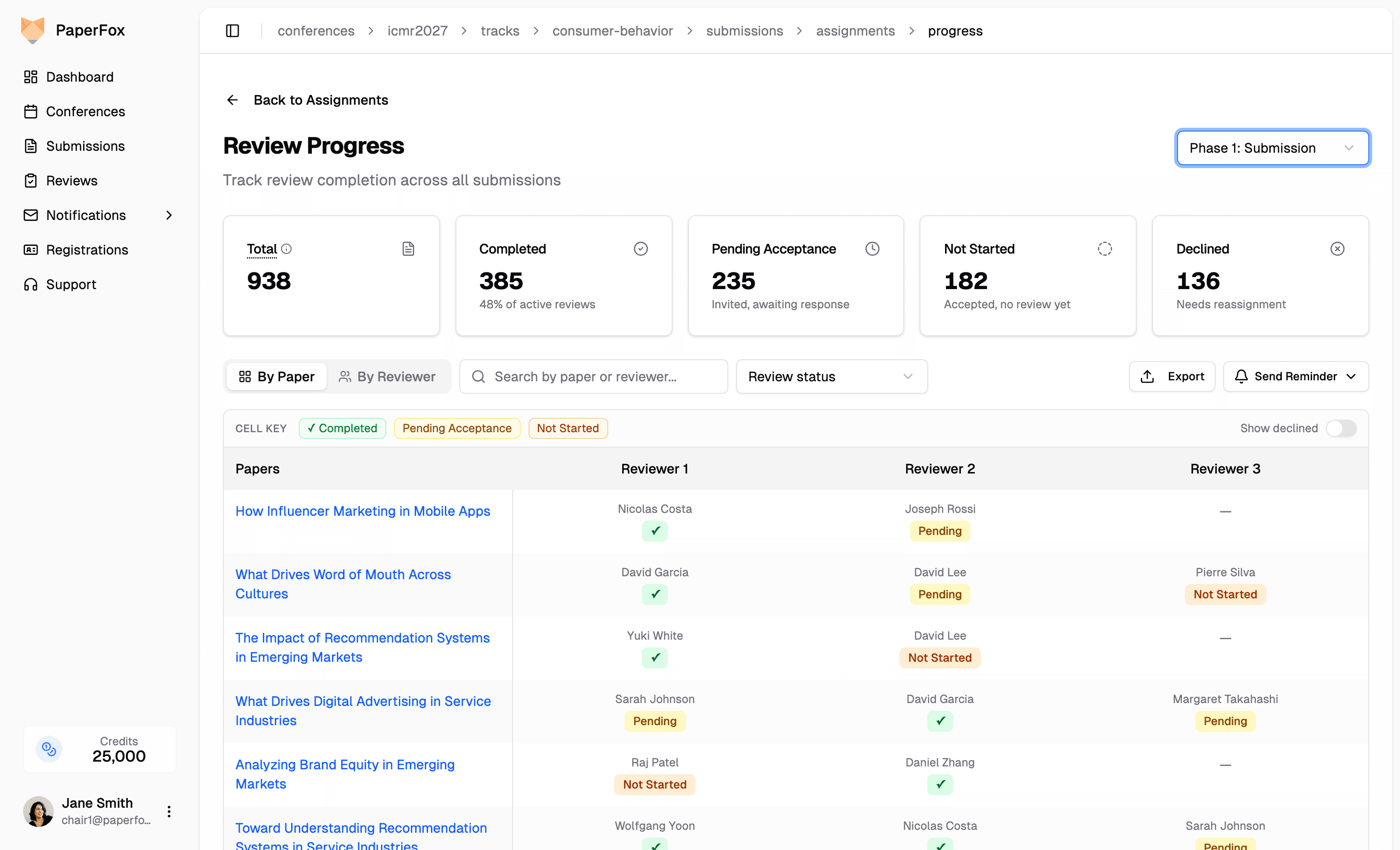Click the Export button
Image resolution: width=1400 pixels, height=850 pixels.
coord(1172,376)
